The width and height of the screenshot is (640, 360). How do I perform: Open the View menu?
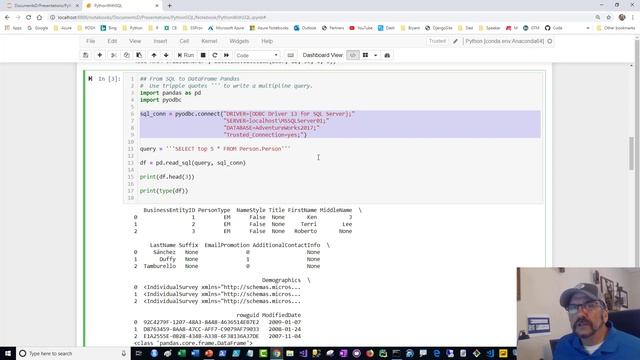click(135, 41)
